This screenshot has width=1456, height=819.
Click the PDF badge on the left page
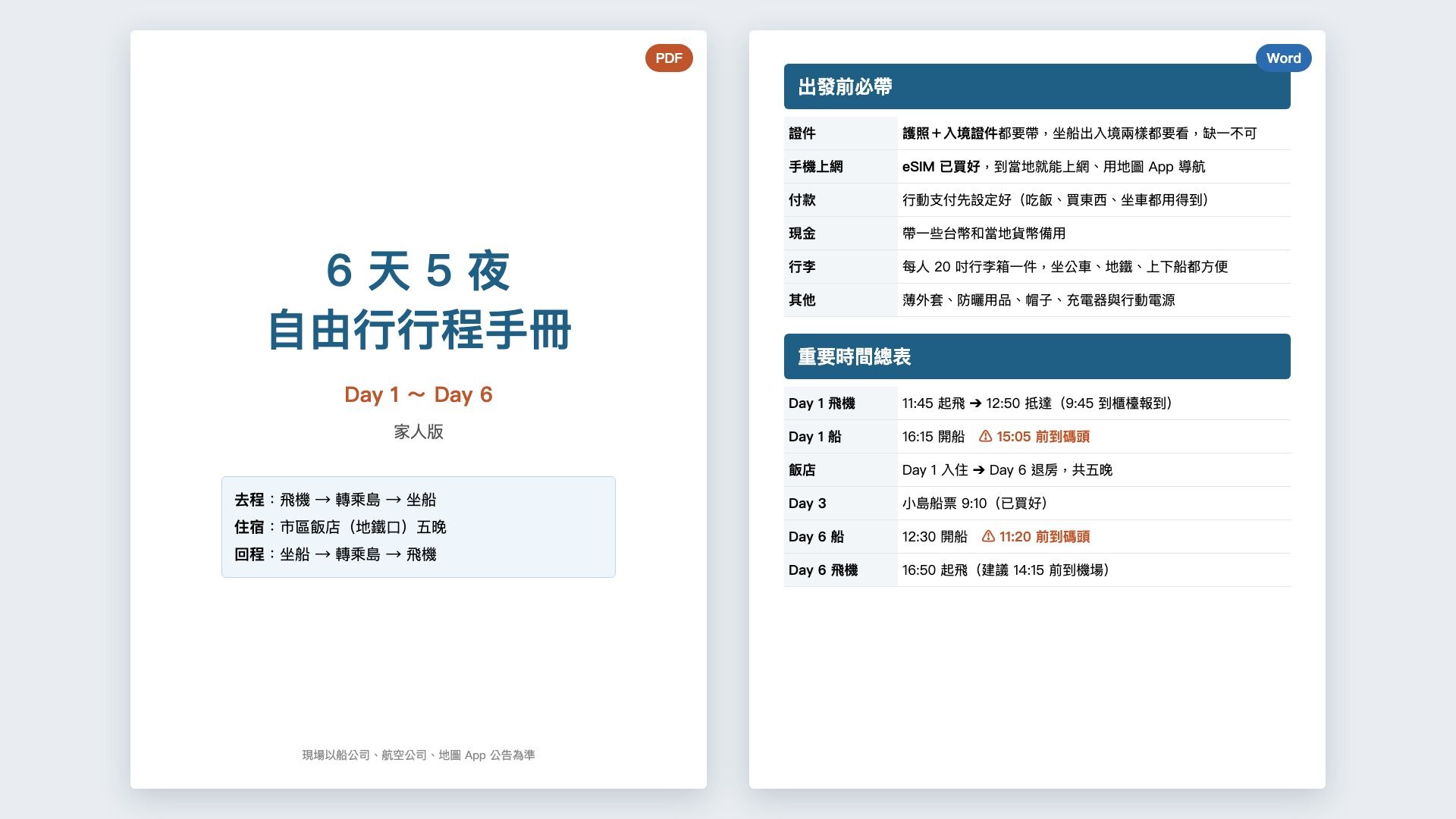[x=669, y=58]
